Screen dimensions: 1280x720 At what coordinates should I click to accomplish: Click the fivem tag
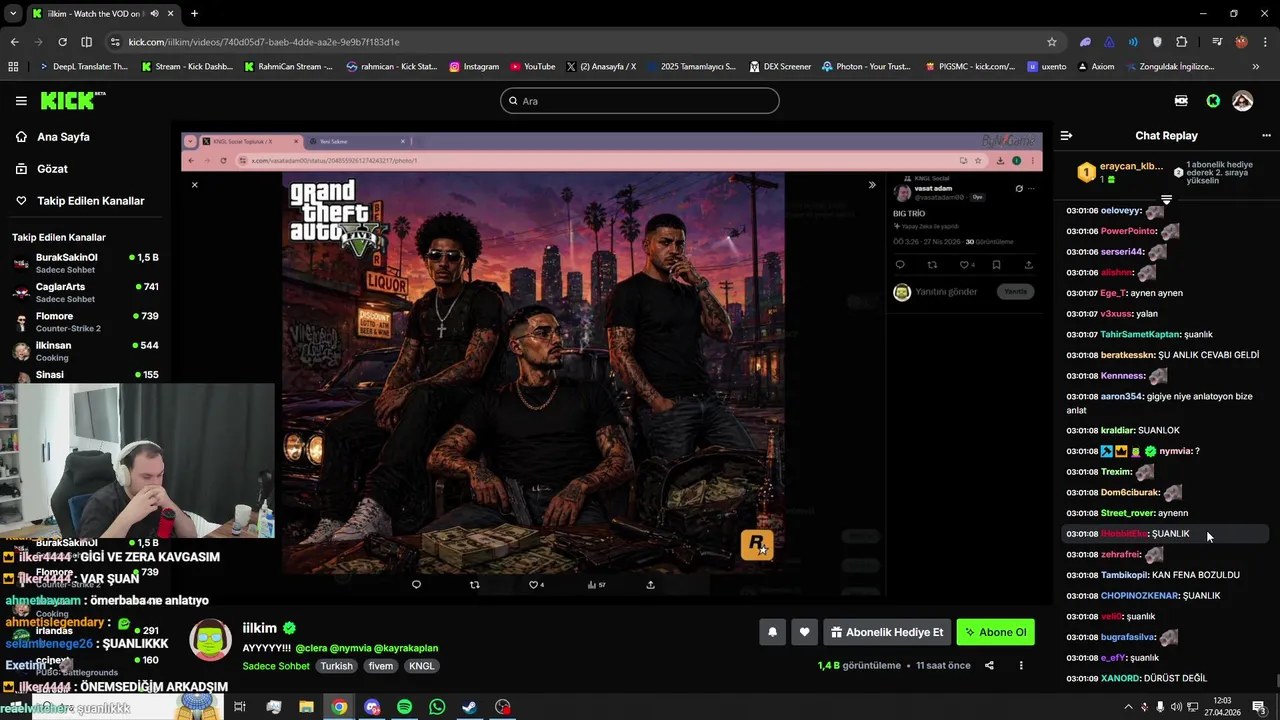point(380,666)
